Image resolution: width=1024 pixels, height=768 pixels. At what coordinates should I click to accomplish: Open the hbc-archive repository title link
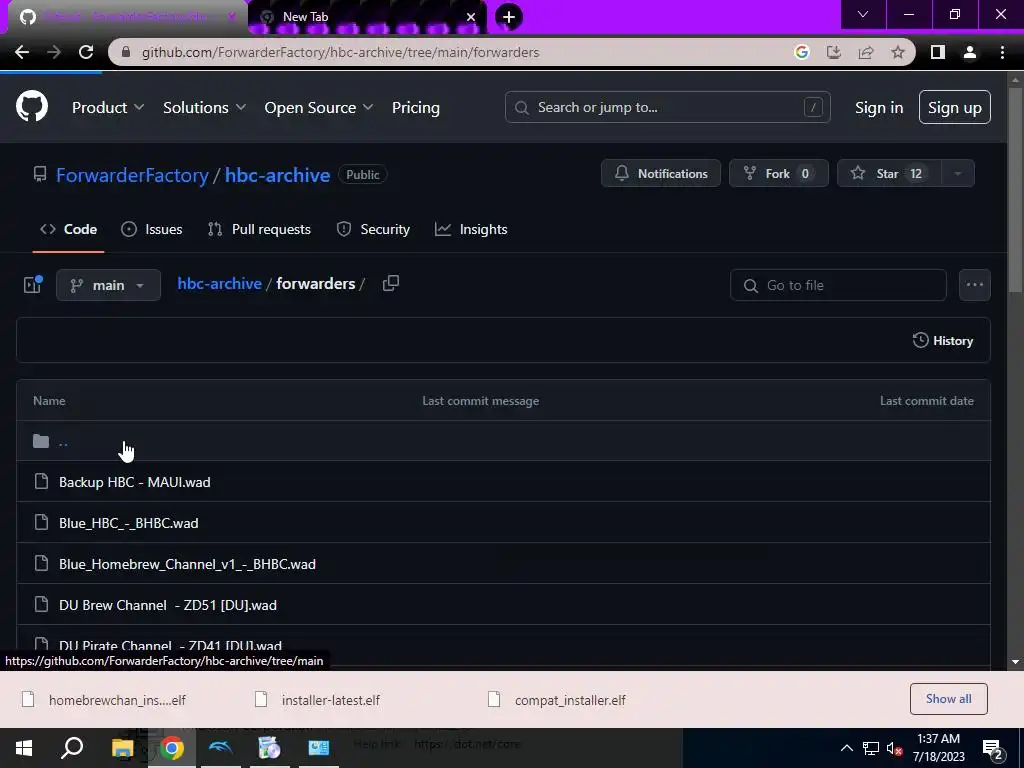(278, 175)
